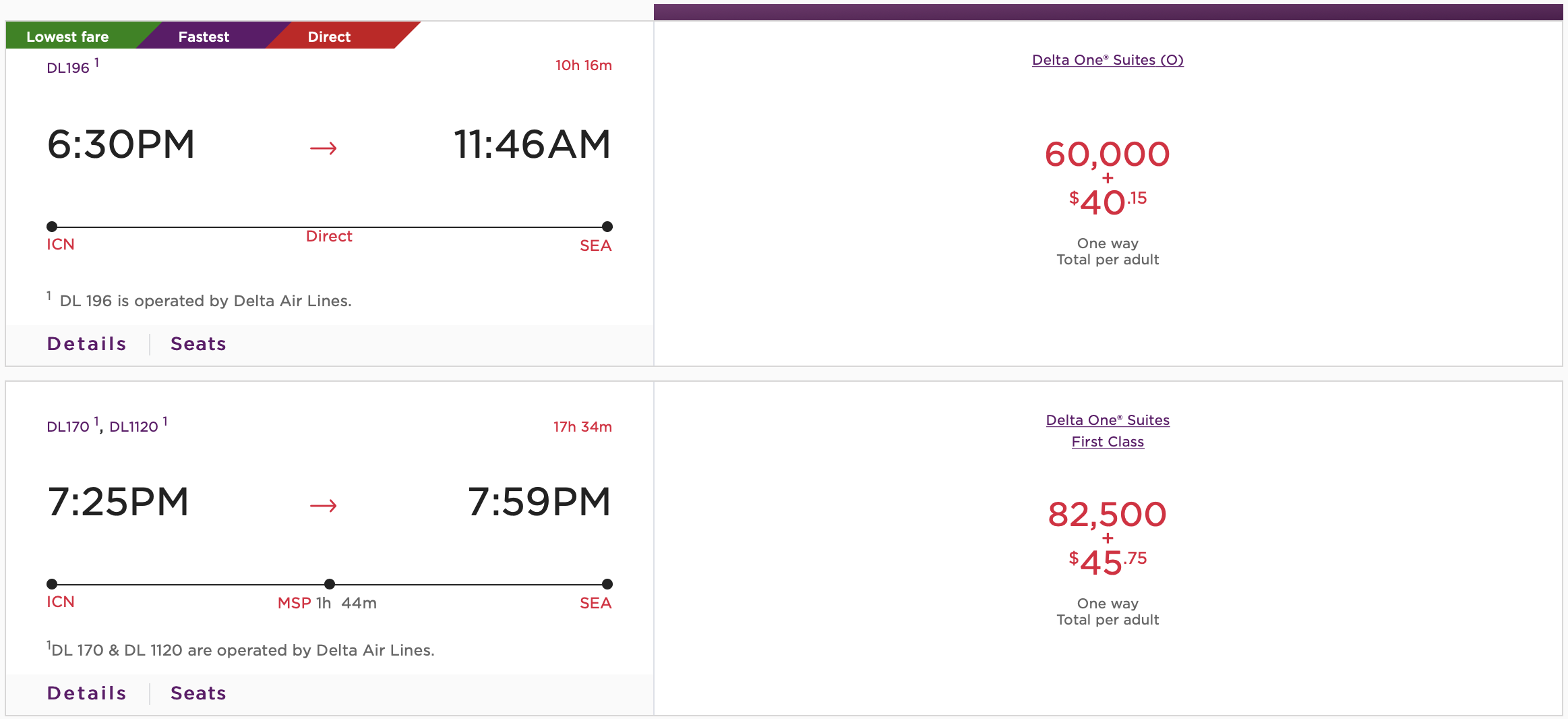The image size is (1568, 719).
Task: Open the Delta One Suites (O) fare link
Action: pos(1108,60)
